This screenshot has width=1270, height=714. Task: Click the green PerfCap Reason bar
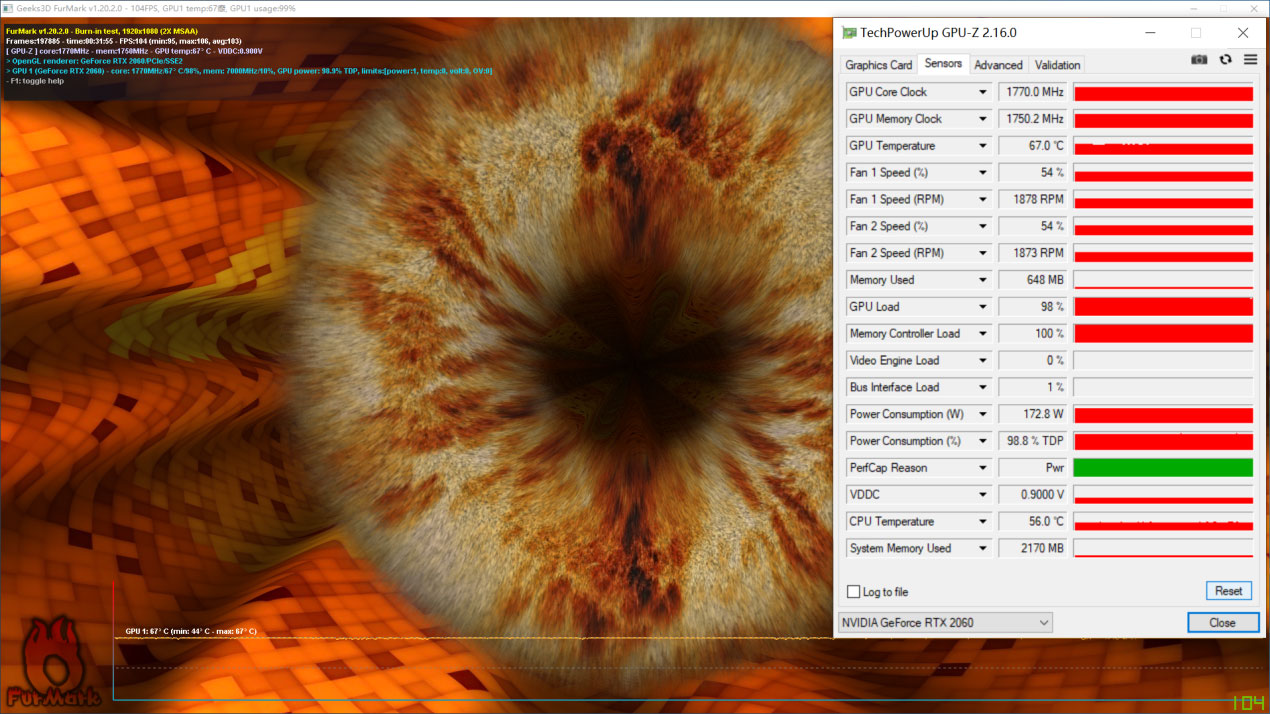(1162, 468)
